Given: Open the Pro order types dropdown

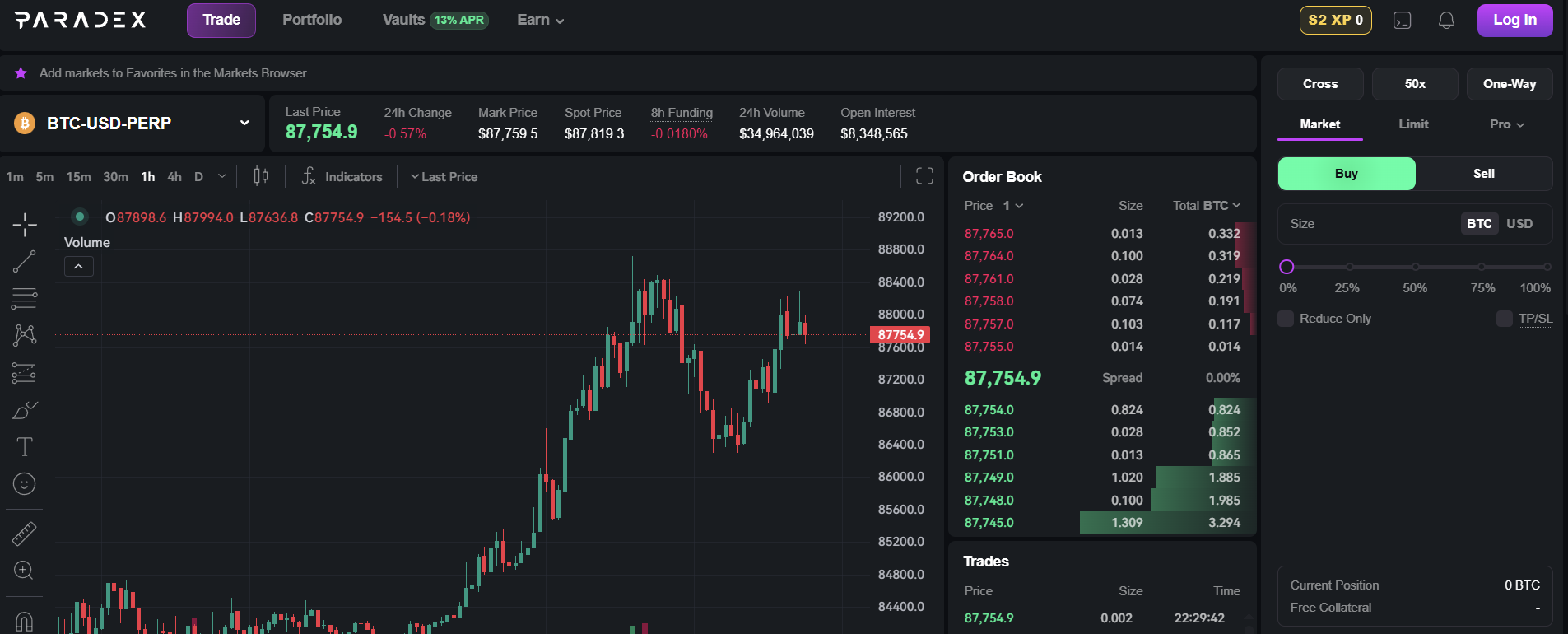Looking at the screenshot, I should [1507, 124].
